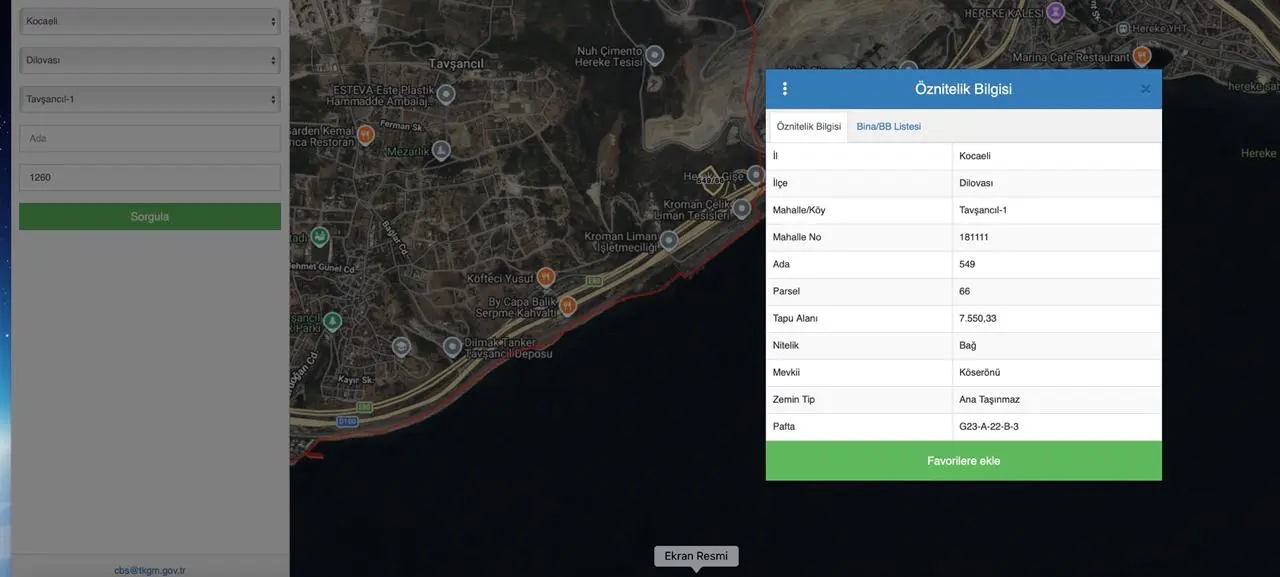Click the Nuh Çimento Hereke Tesisi map pin
This screenshot has height=577, width=1280.
(654, 56)
